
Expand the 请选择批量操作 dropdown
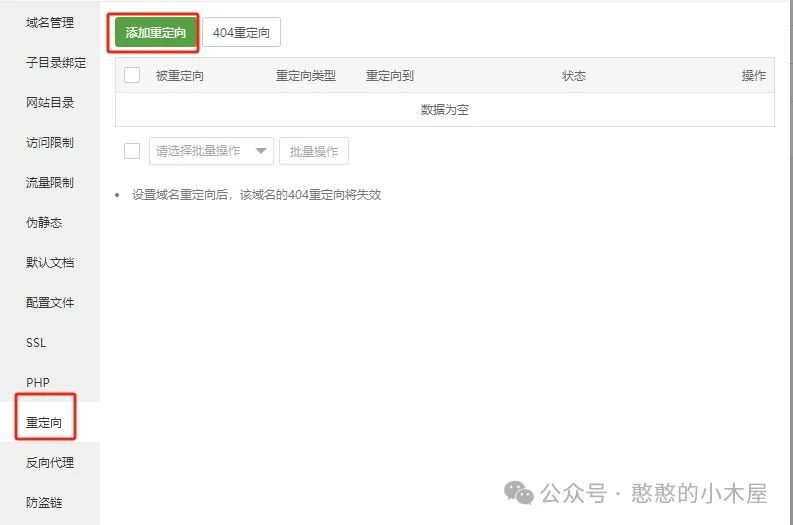210,151
